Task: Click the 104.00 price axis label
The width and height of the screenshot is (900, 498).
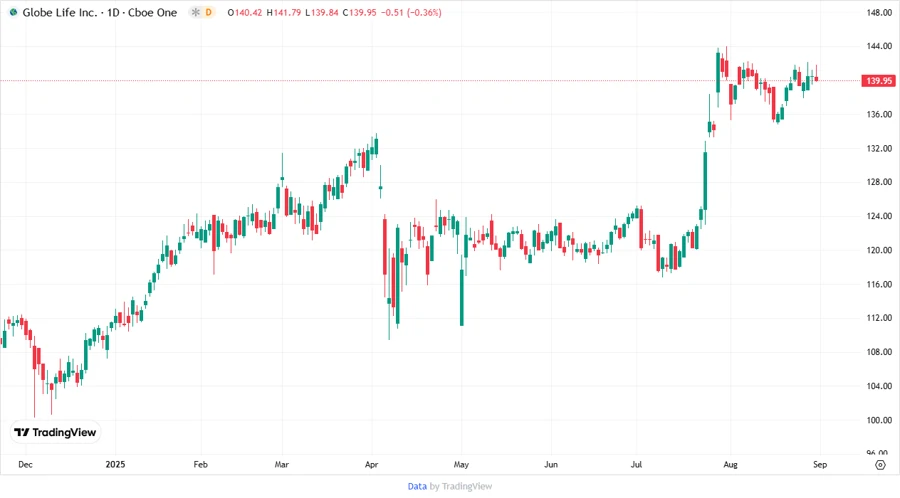Action: 879,386
